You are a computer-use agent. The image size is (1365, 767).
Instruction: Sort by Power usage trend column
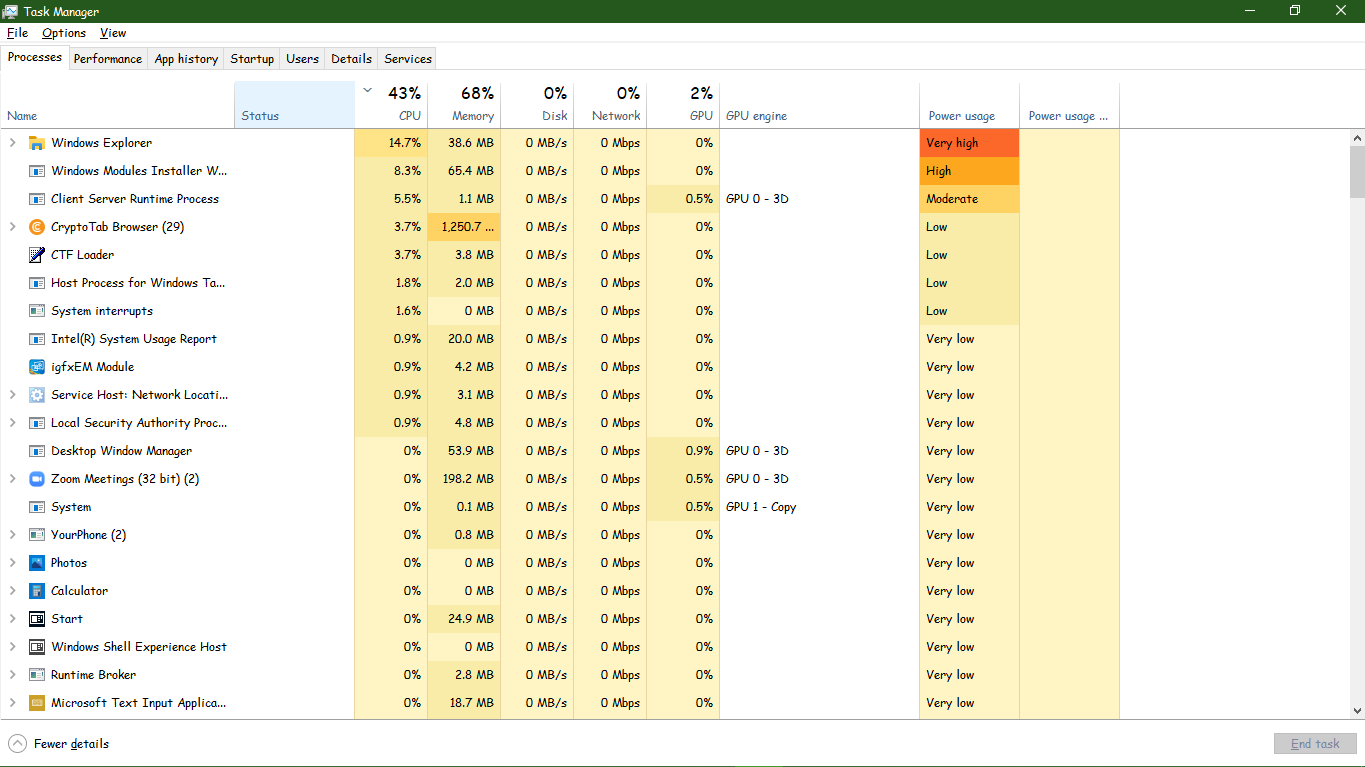coord(1069,105)
